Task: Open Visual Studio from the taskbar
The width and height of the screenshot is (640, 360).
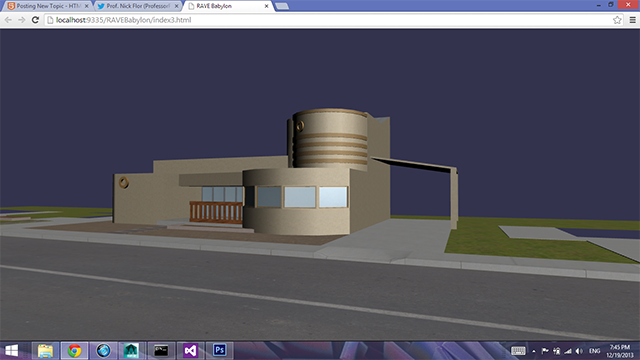Action: (x=190, y=351)
